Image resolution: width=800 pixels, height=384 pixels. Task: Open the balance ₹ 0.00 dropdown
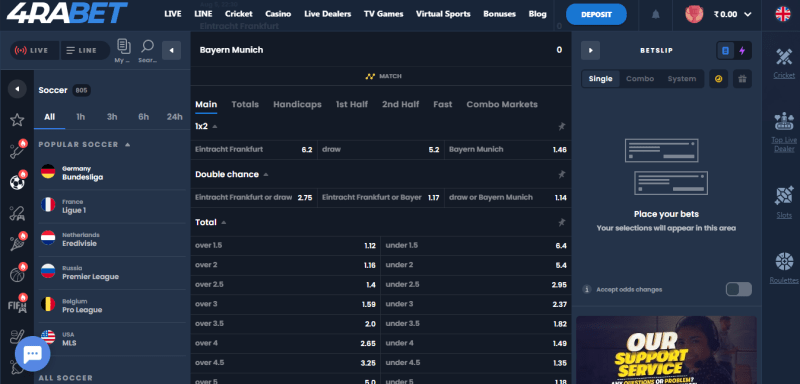pos(733,14)
